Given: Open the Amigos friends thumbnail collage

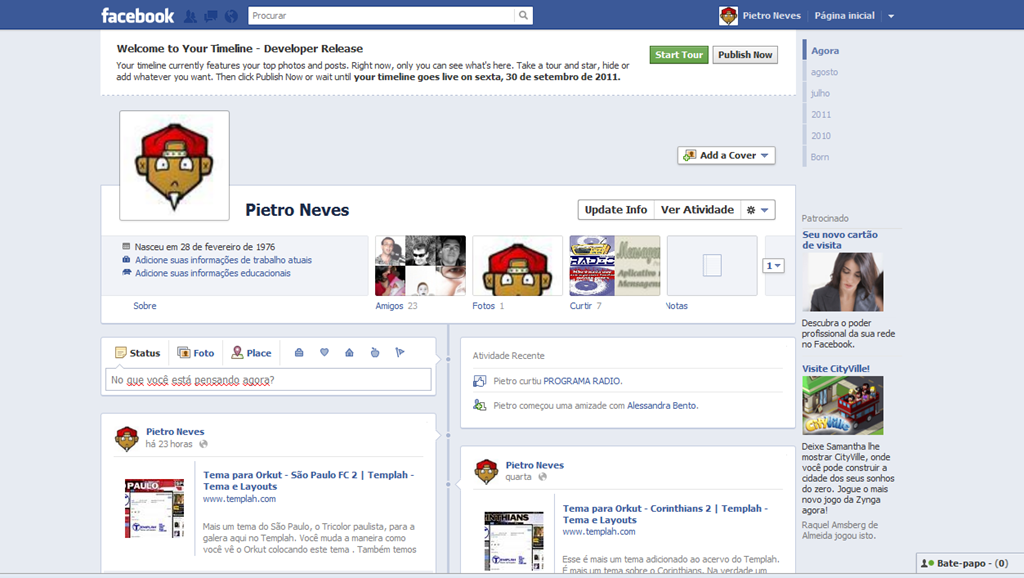Looking at the screenshot, I should click(x=420, y=266).
